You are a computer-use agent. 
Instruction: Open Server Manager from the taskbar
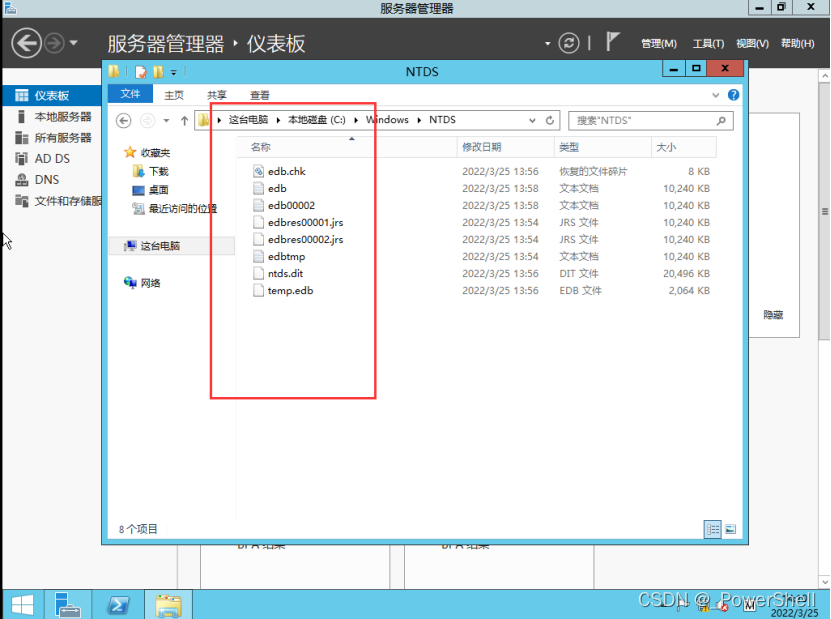click(67, 605)
